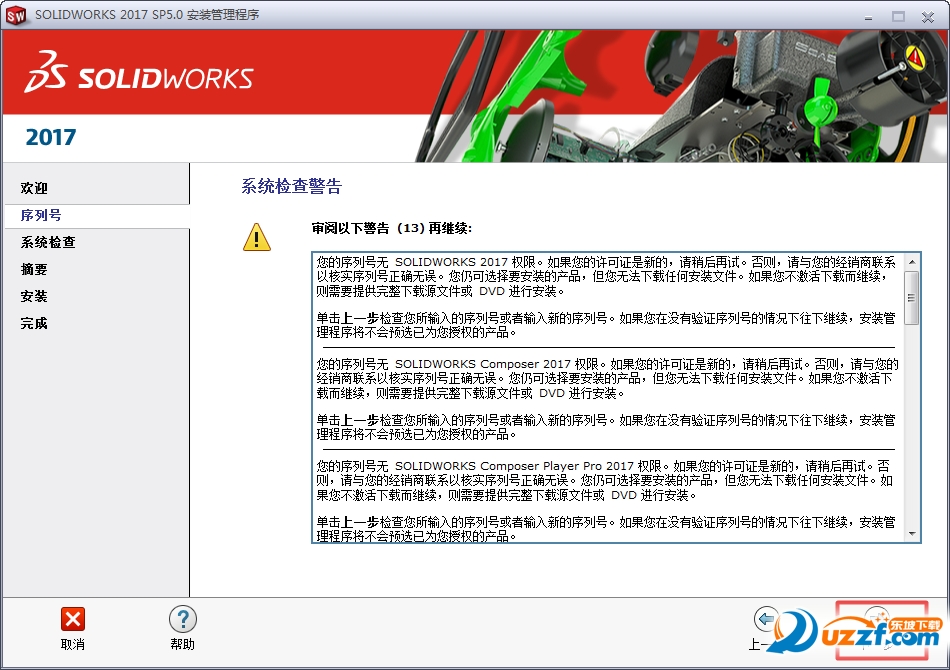The width and height of the screenshot is (950, 670).
Task: Go back using the blue back arrow icon
Action: [x=766, y=619]
